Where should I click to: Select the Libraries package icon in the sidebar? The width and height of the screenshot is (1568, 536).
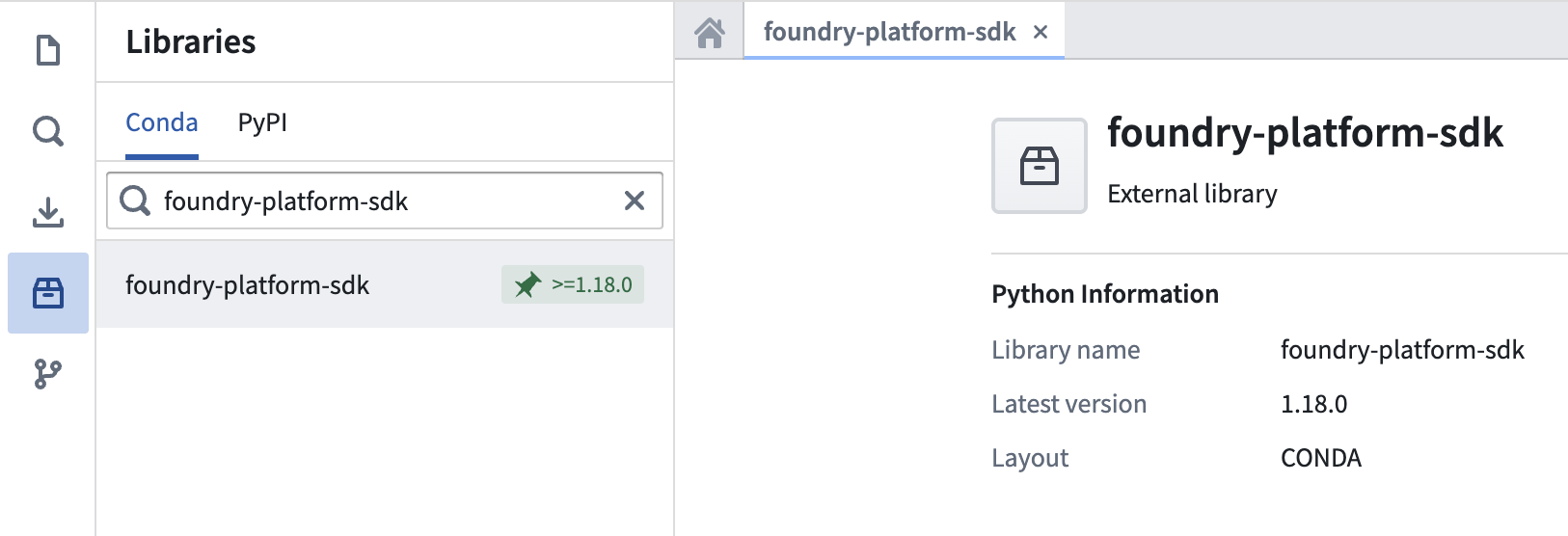click(47, 293)
